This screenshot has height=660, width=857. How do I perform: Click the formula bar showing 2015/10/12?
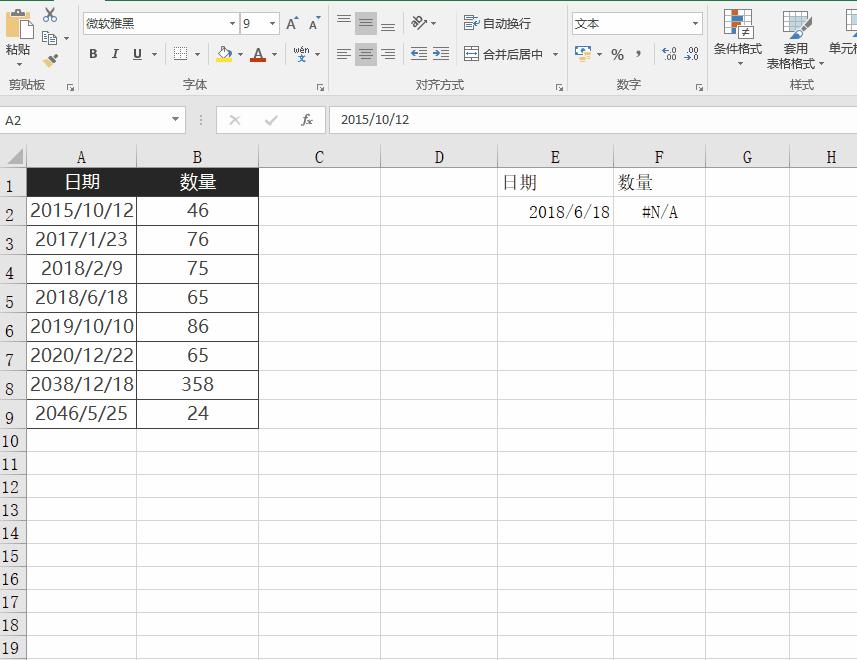point(593,120)
